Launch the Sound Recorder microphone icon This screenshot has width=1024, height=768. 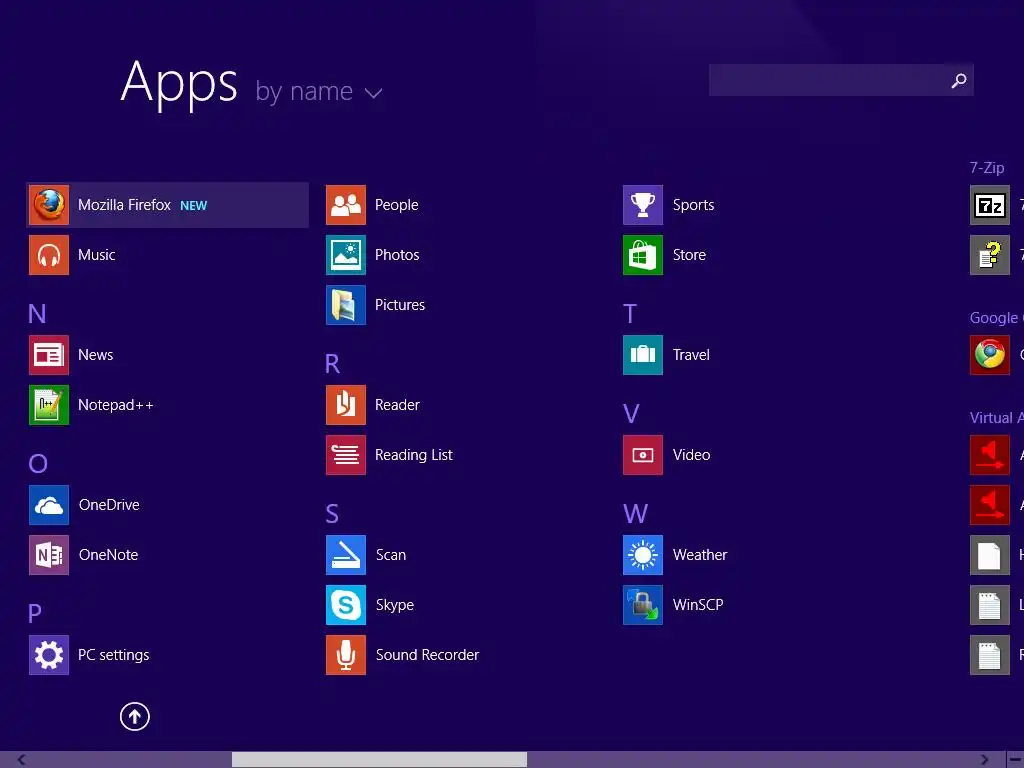346,655
